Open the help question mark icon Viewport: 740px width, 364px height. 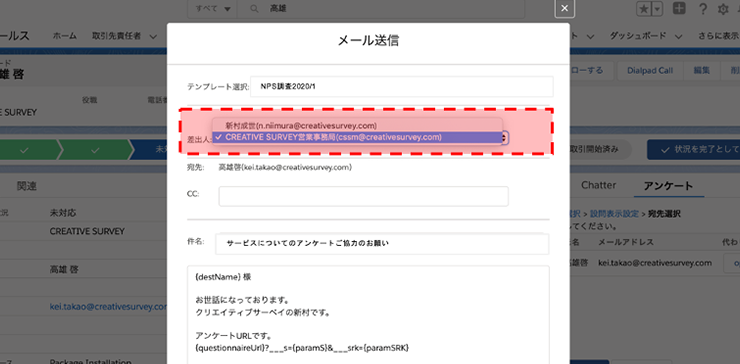(x=703, y=9)
